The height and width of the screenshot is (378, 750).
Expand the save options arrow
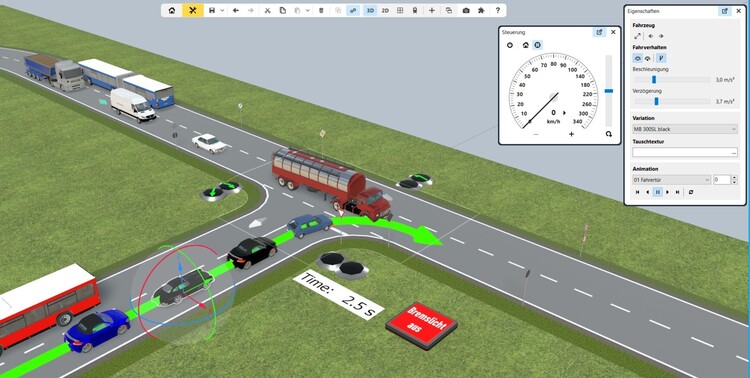[222, 11]
